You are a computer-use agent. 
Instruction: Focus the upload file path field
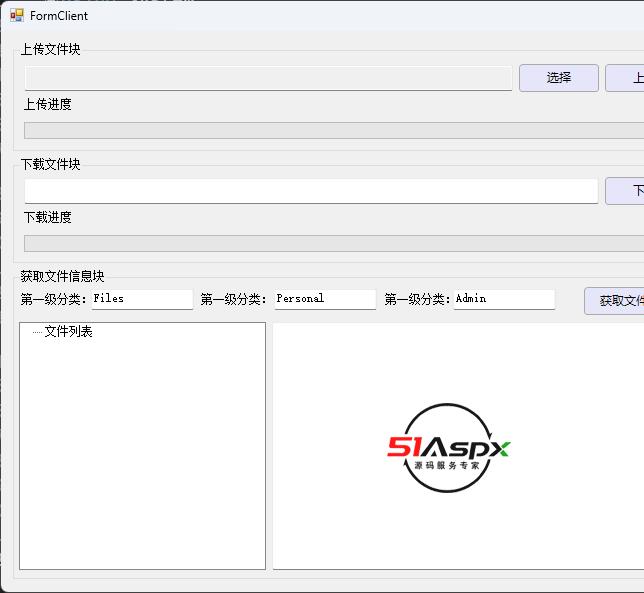[268, 78]
